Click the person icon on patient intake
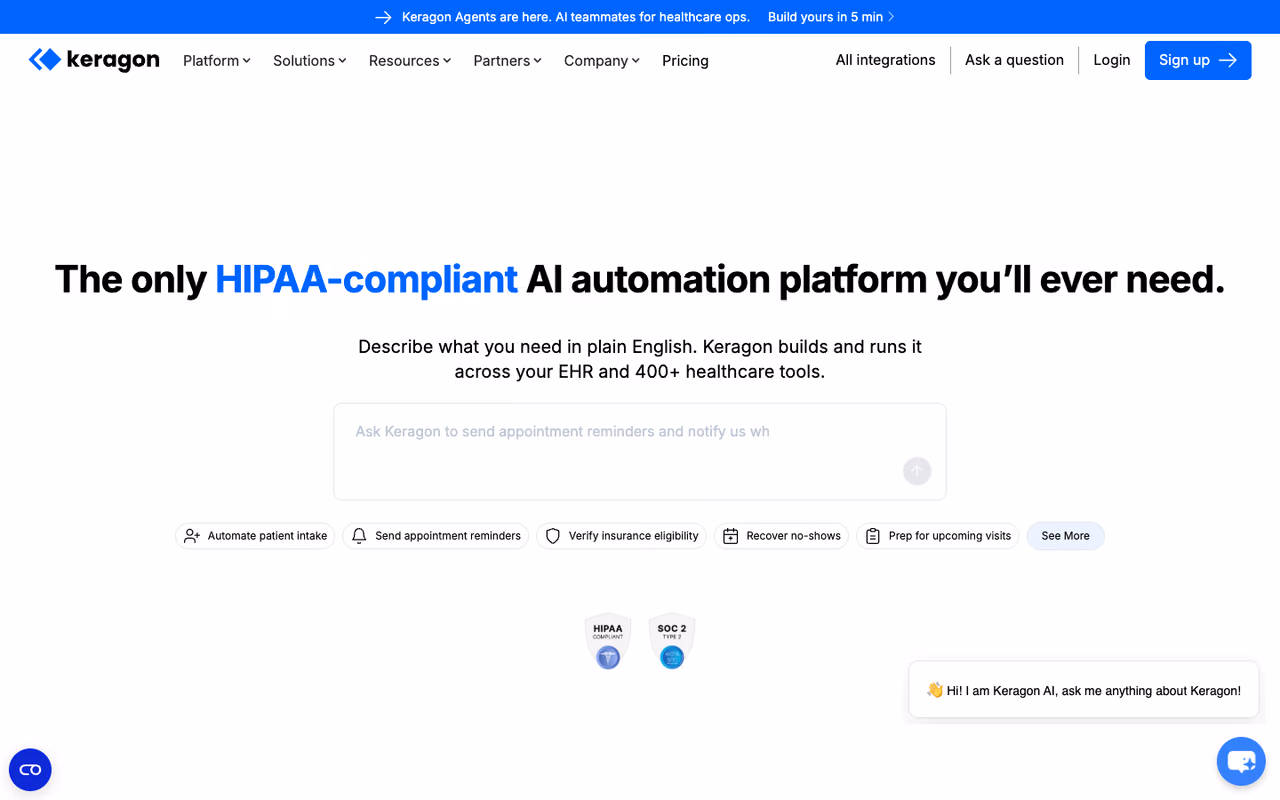The width and height of the screenshot is (1280, 800). point(192,536)
